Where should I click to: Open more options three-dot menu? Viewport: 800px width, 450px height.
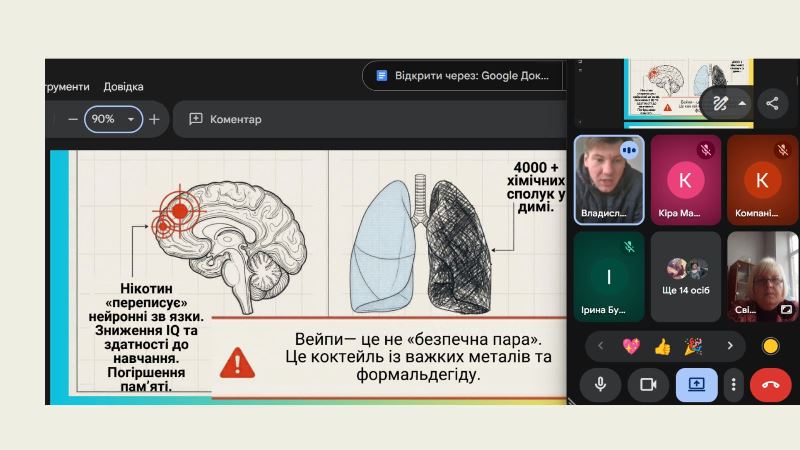tap(733, 384)
